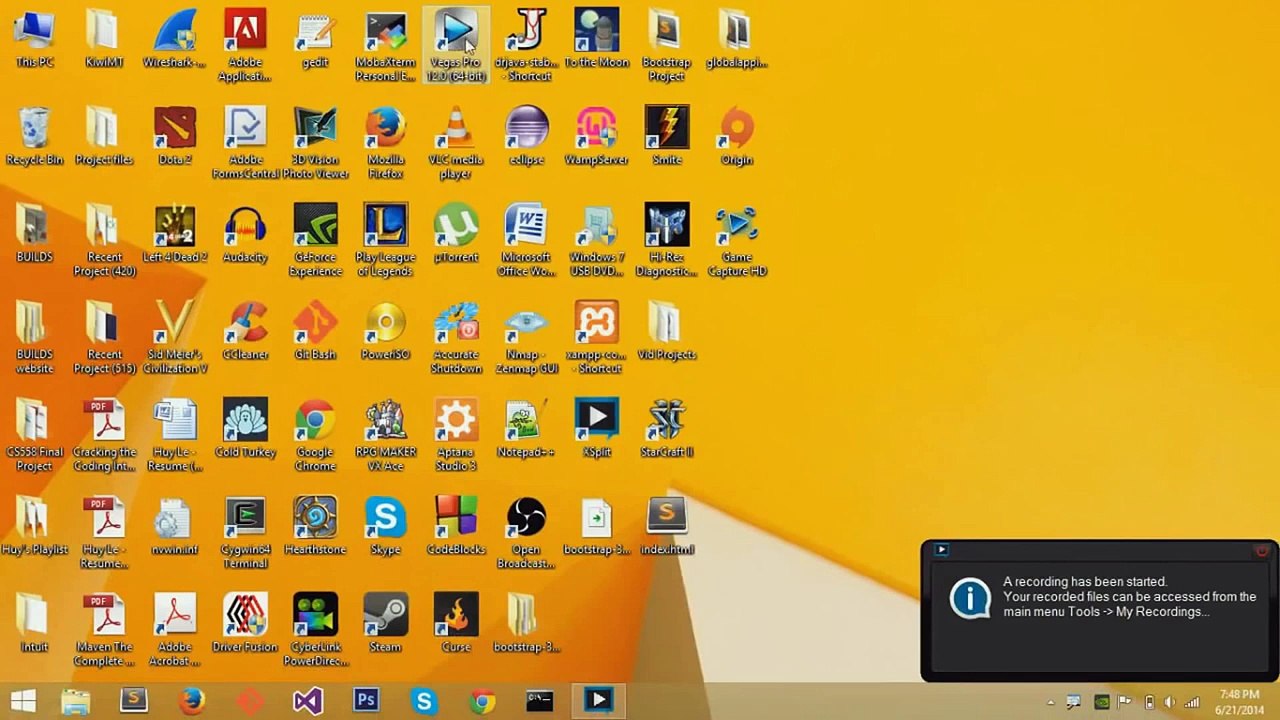Open Hearthstone desktop shortcut

pyautogui.click(x=315, y=525)
